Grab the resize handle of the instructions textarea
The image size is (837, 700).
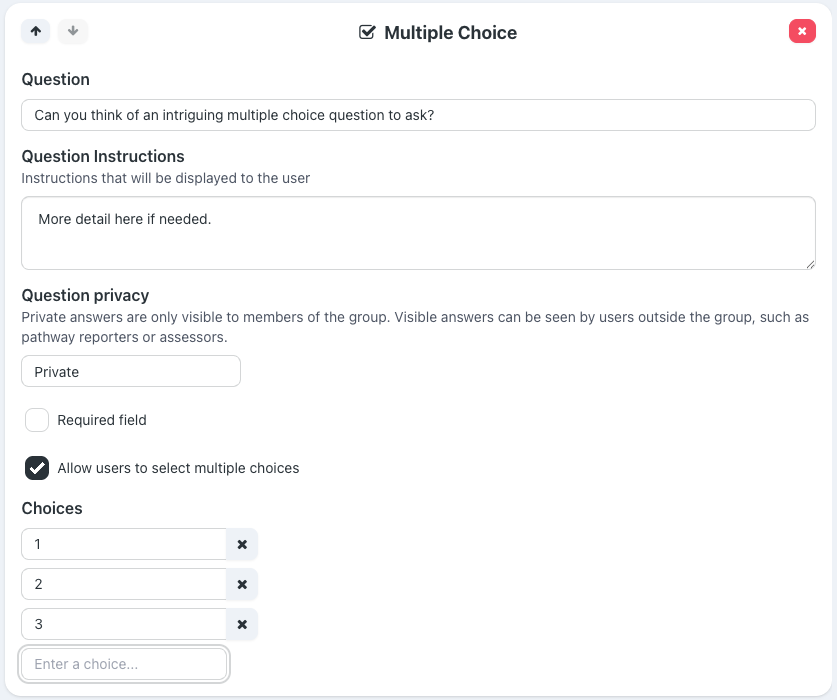coord(809,263)
